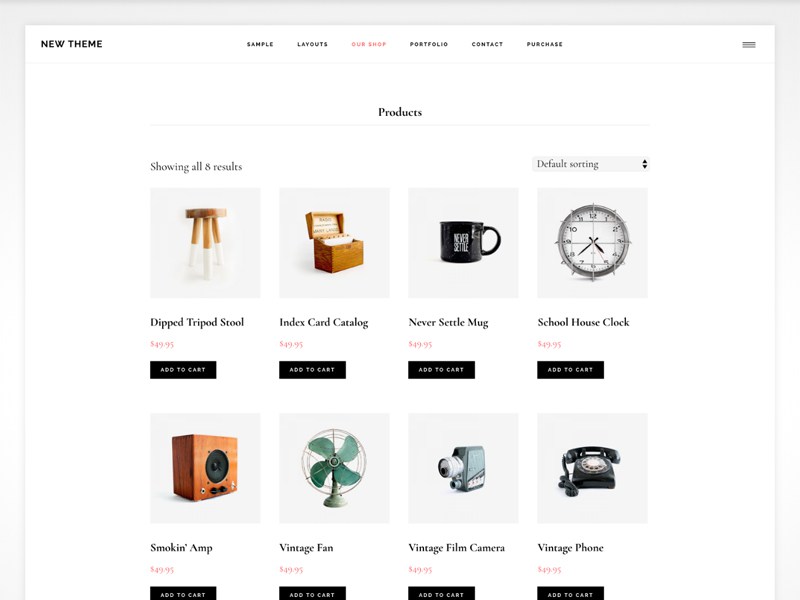Click the NEW THEME site logo
The height and width of the screenshot is (600, 800).
pos(71,44)
